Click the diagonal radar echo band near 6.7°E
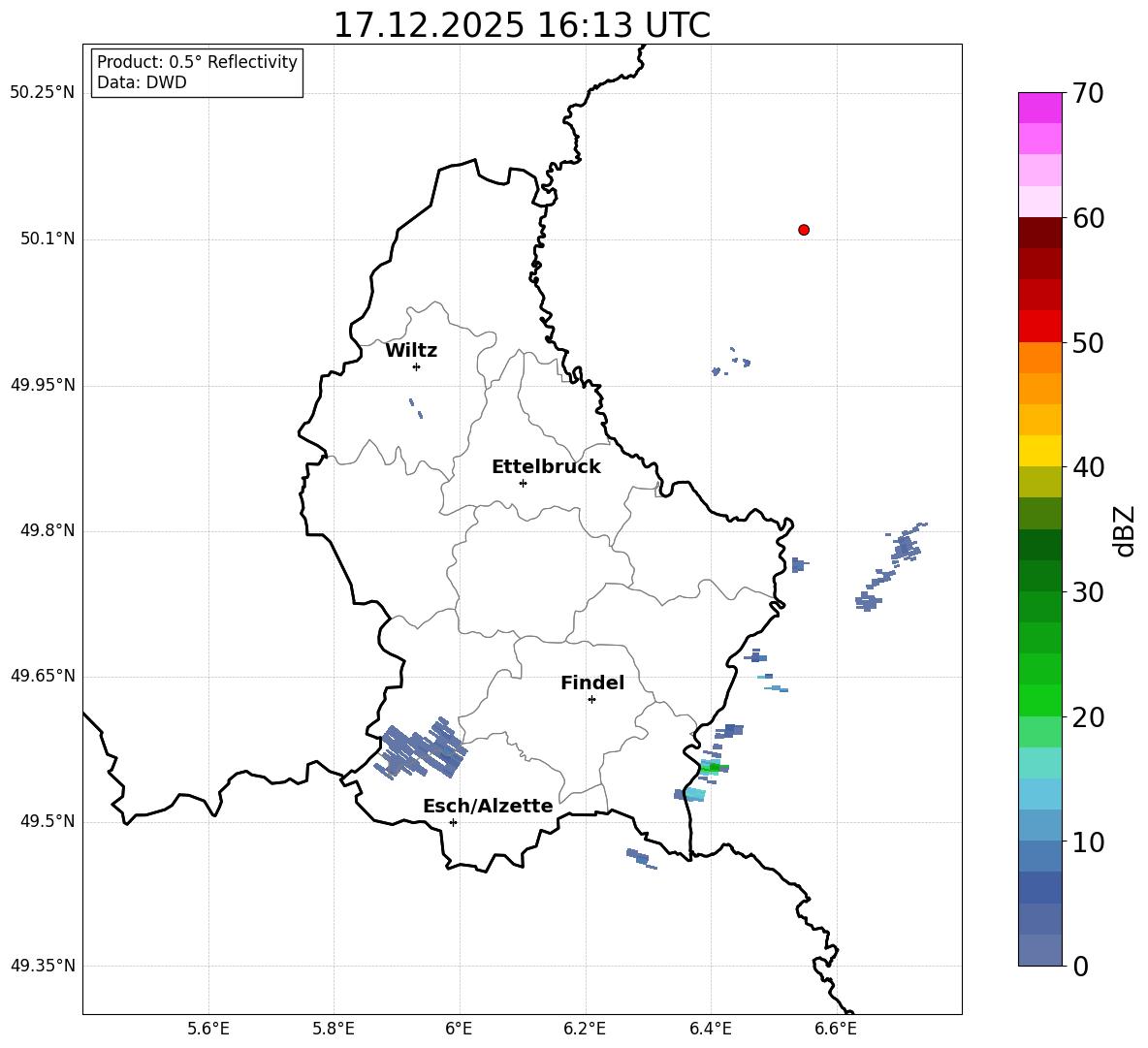Image resolution: width=1148 pixels, height=1048 pixels. tap(891, 567)
